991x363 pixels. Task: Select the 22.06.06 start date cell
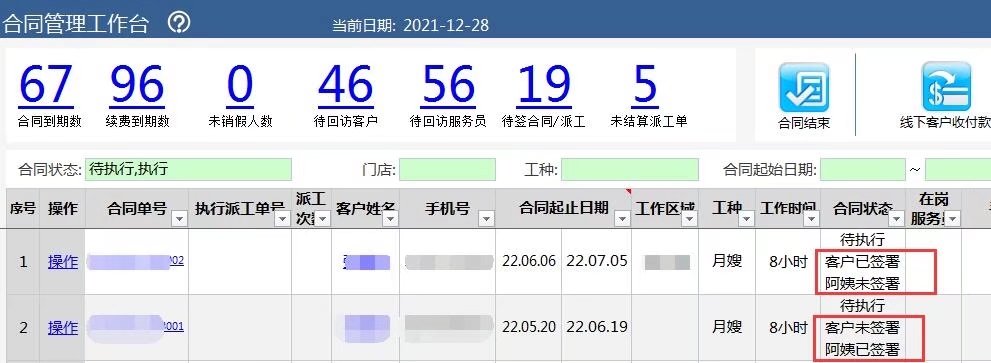(528, 261)
